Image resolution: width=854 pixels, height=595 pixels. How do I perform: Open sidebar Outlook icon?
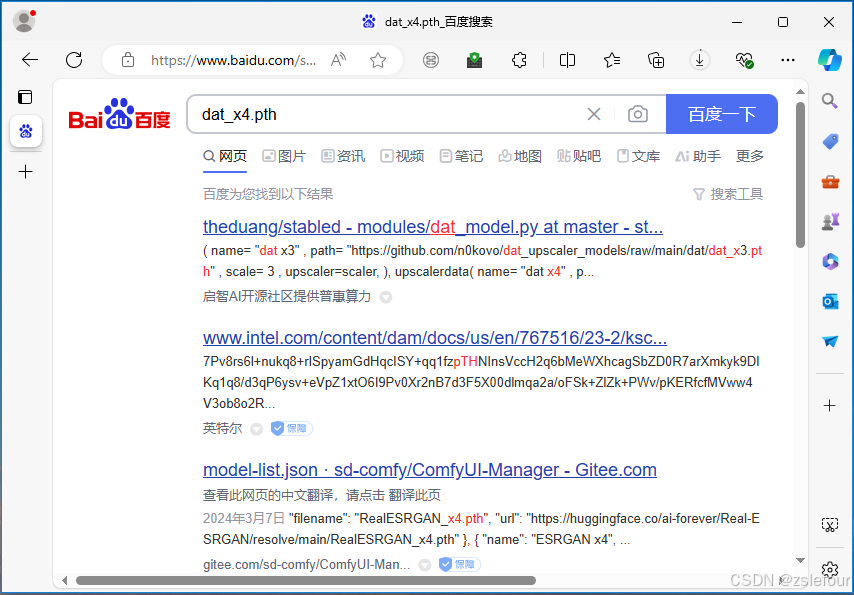click(830, 301)
